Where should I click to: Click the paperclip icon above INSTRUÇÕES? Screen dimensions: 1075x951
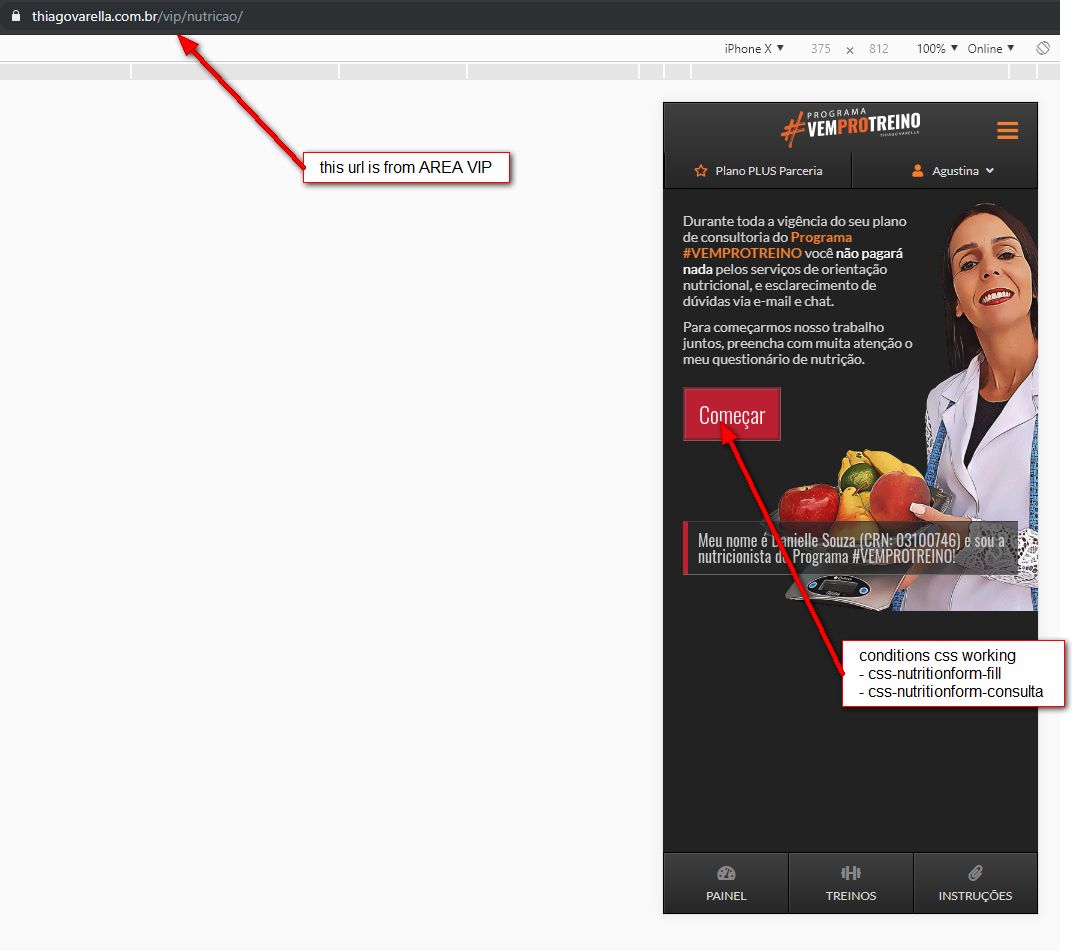tap(975, 873)
